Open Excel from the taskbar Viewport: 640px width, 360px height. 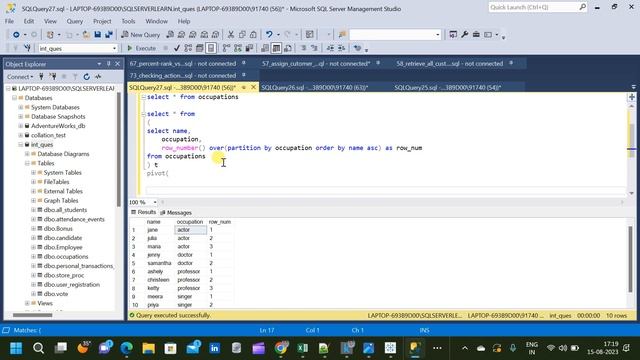302,348
